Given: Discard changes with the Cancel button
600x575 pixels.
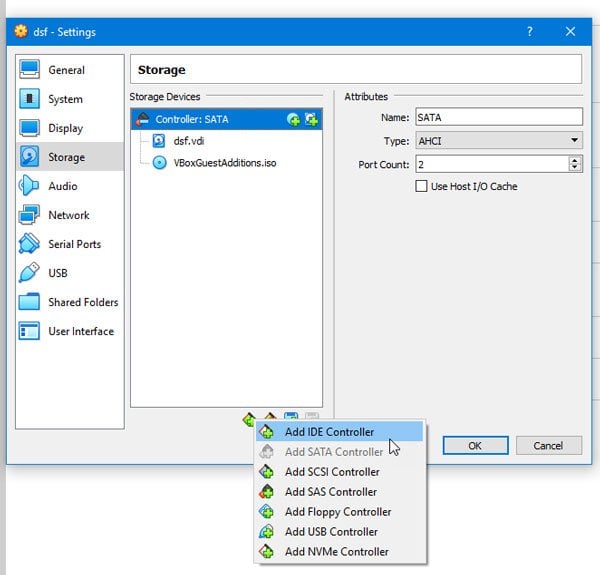Looking at the screenshot, I should pyautogui.click(x=549, y=445).
